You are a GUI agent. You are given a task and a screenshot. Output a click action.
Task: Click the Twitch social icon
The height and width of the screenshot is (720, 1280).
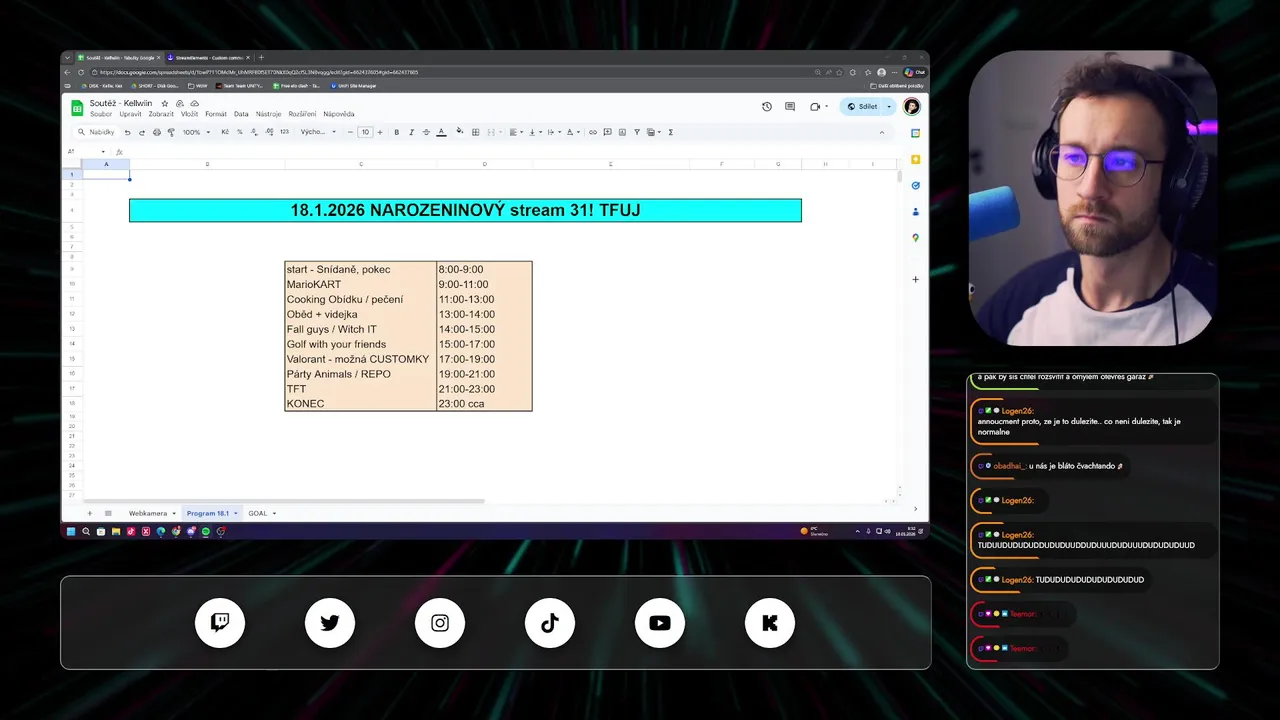click(220, 623)
